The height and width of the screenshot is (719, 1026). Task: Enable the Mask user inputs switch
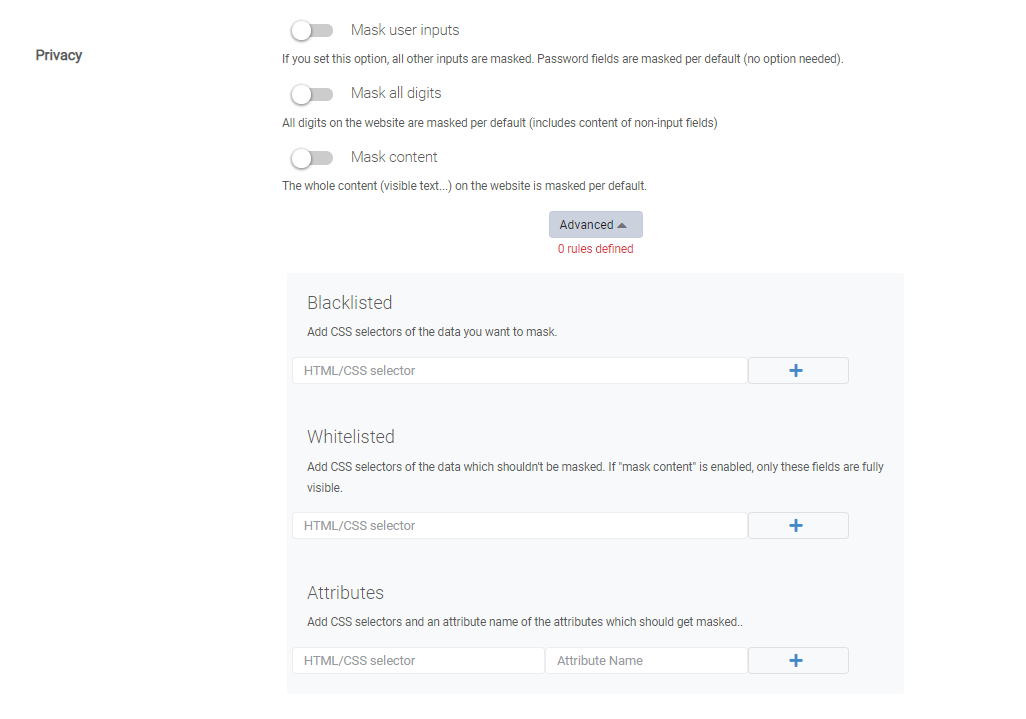click(x=312, y=30)
